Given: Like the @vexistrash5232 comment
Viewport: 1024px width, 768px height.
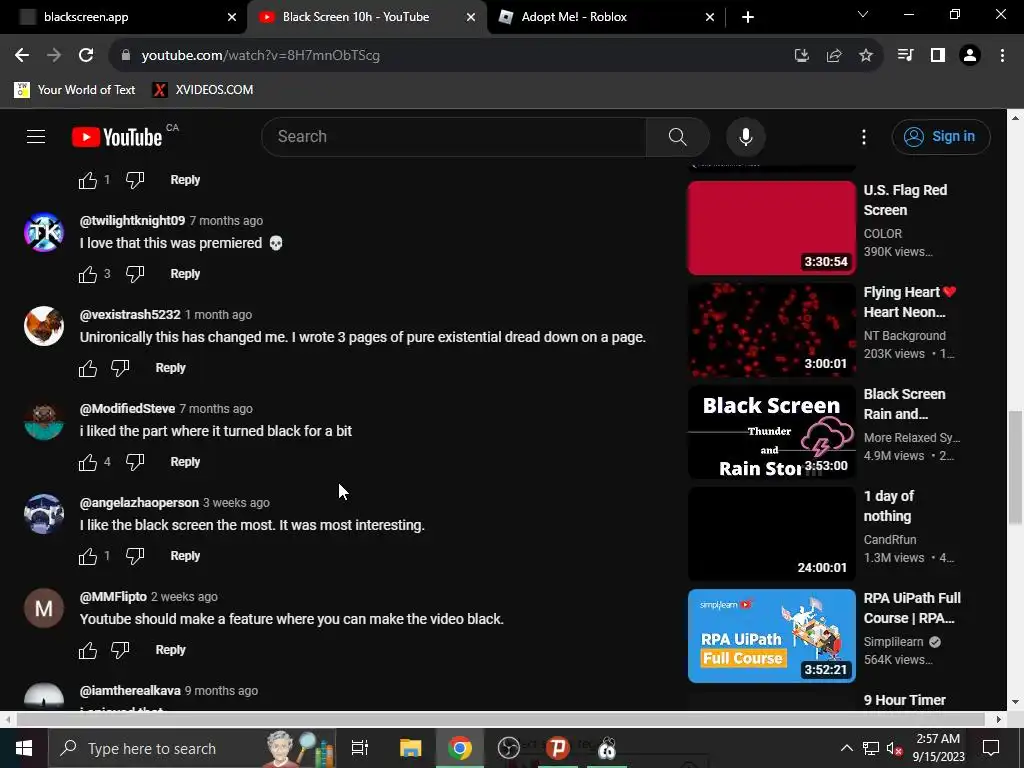Looking at the screenshot, I should click(88, 368).
